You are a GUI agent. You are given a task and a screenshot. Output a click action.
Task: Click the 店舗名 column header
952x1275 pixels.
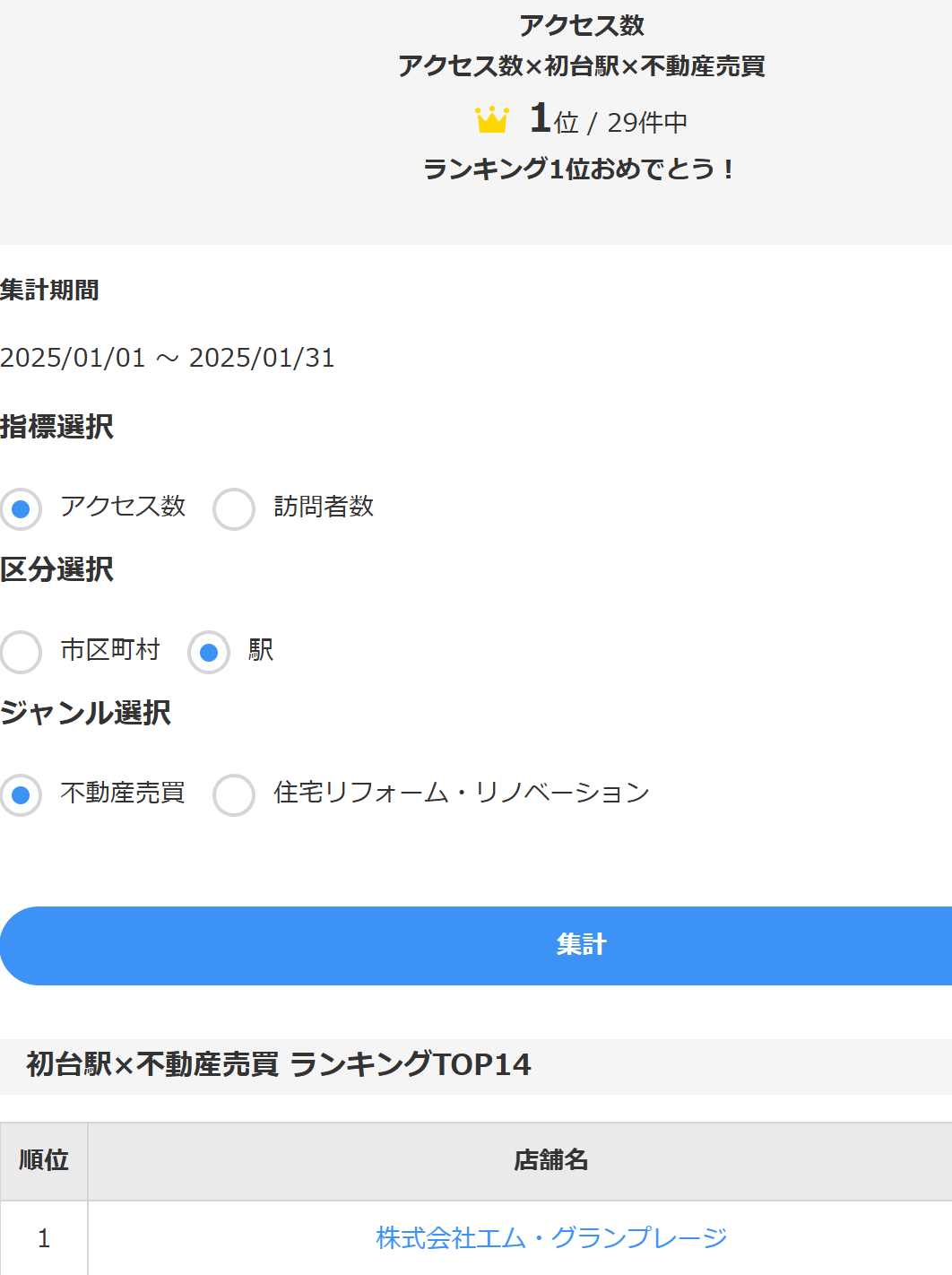coord(550,1160)
